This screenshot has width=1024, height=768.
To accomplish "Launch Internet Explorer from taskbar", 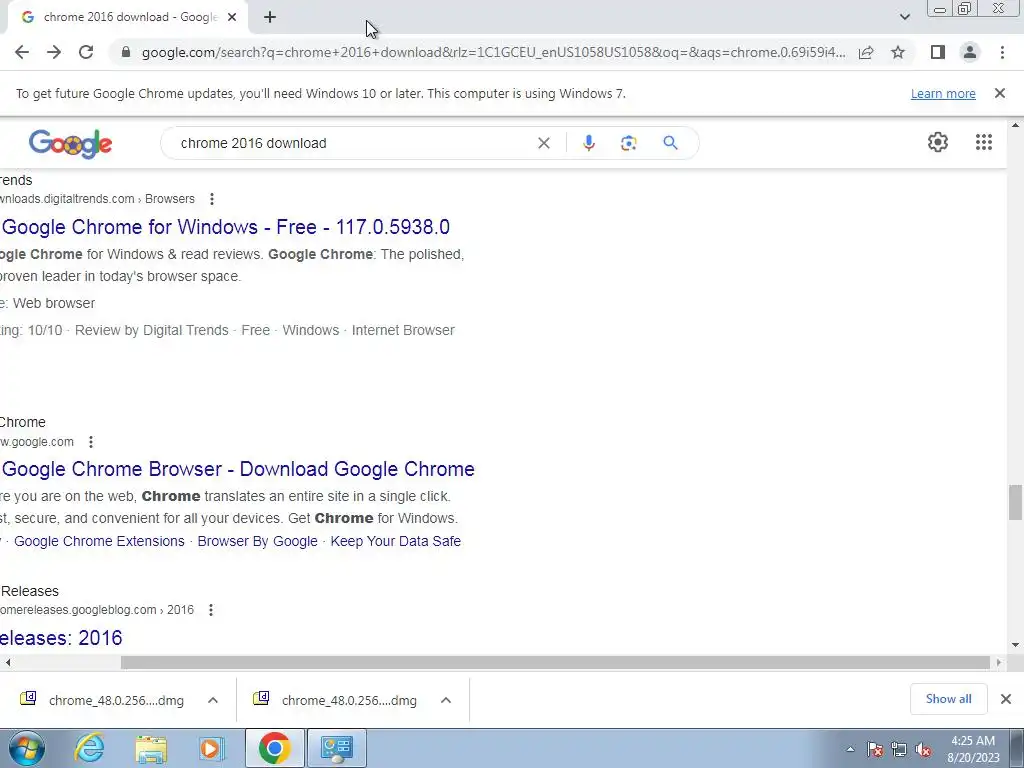I will (89, 748).
